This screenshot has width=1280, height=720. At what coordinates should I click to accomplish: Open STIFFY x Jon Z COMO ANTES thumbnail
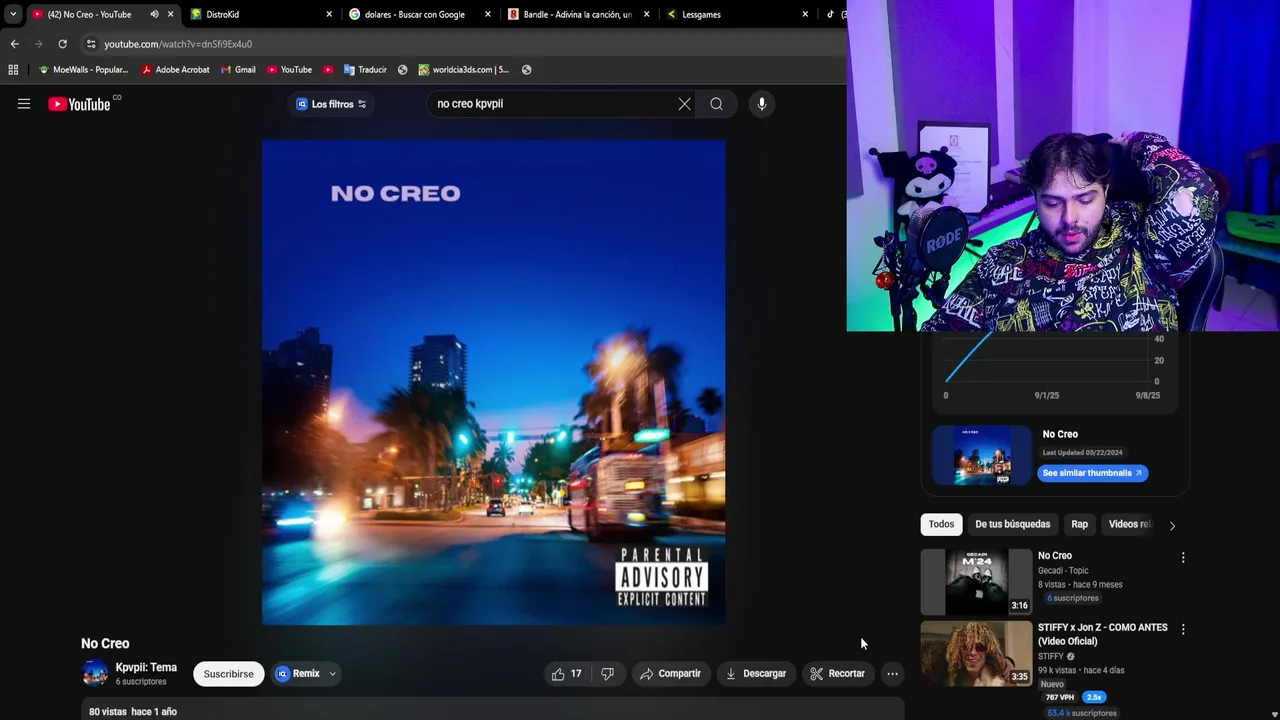point(976,653)
